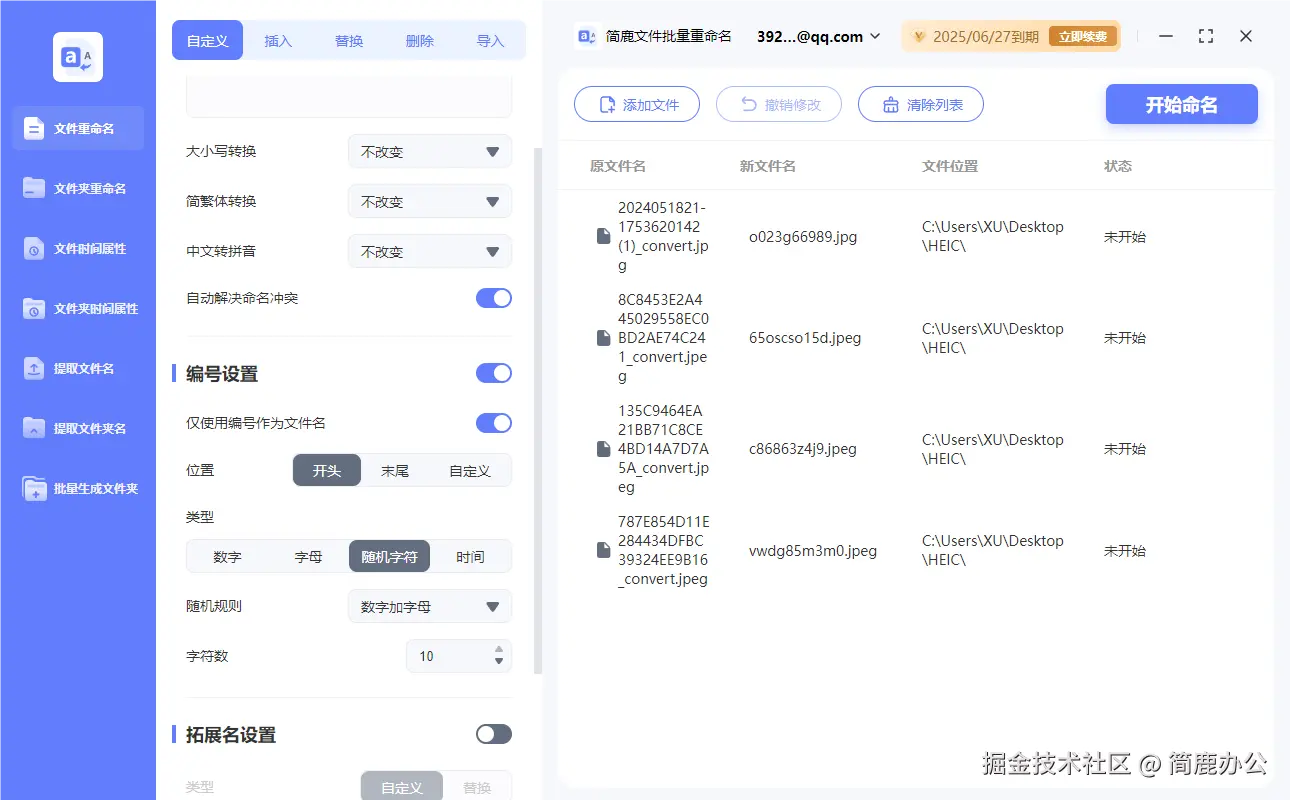1290x800 pixels.
Task: Decrease 字符数 with the down arrow
Action: (499, 662)
